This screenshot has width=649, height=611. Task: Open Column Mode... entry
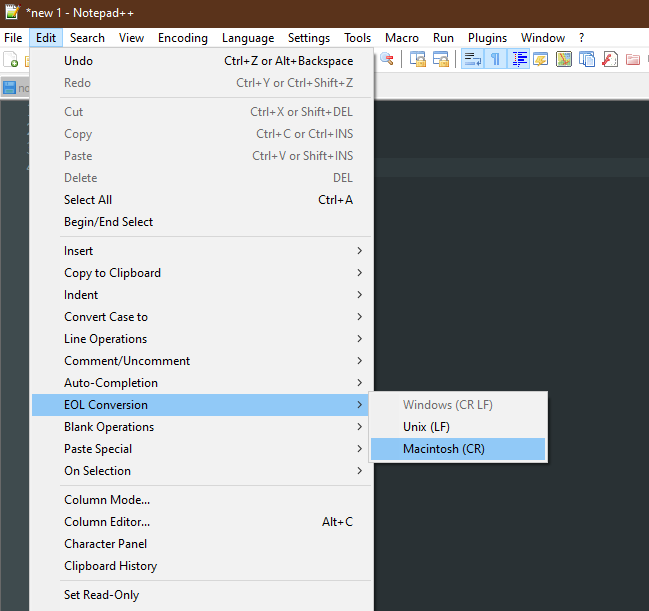[x=202, y=500]
